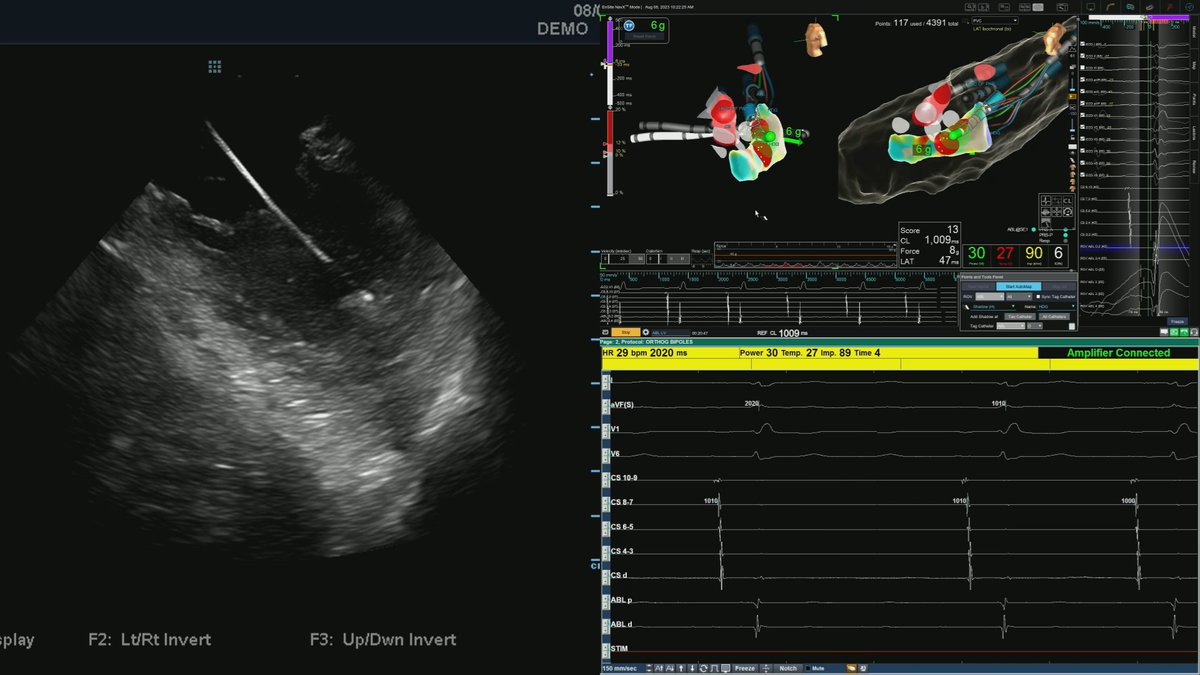1200x675 pixels.
Task: Click the reduce amplitude A-down icon in recorder toolbar
Action: (670, 668)
